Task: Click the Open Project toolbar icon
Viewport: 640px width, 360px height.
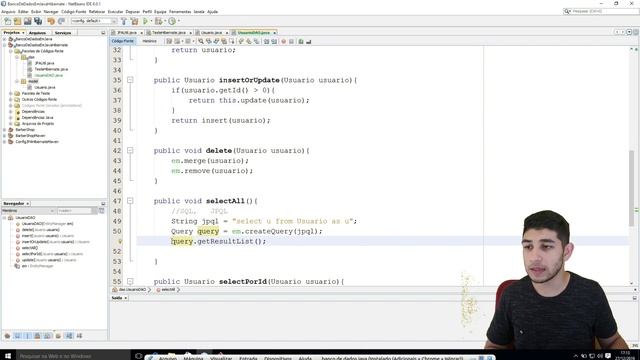Action: pyautogui.click(x=27, y=21)
